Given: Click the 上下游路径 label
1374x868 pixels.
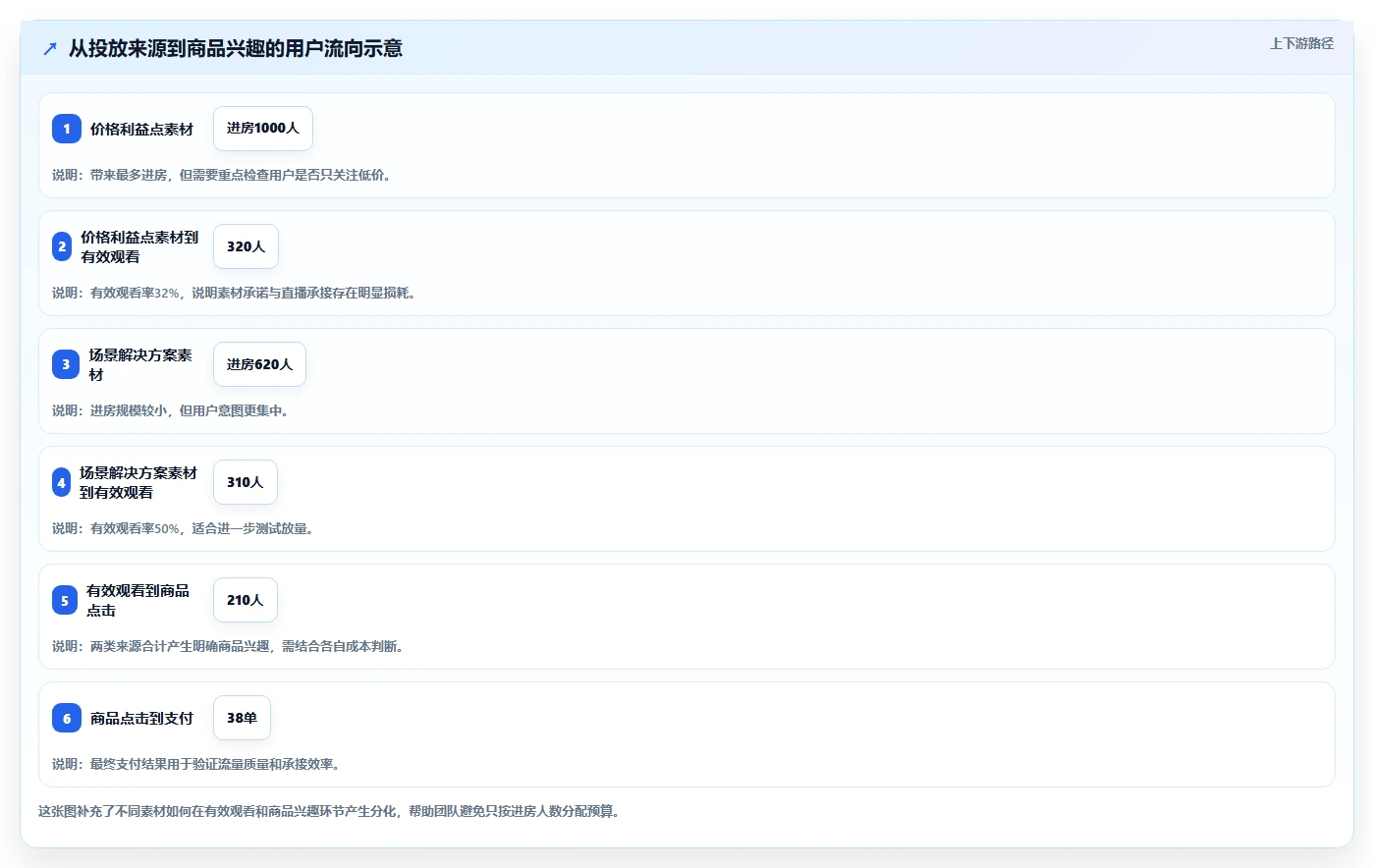Looking at the screenshot, I should click(x=1301, y=43).
